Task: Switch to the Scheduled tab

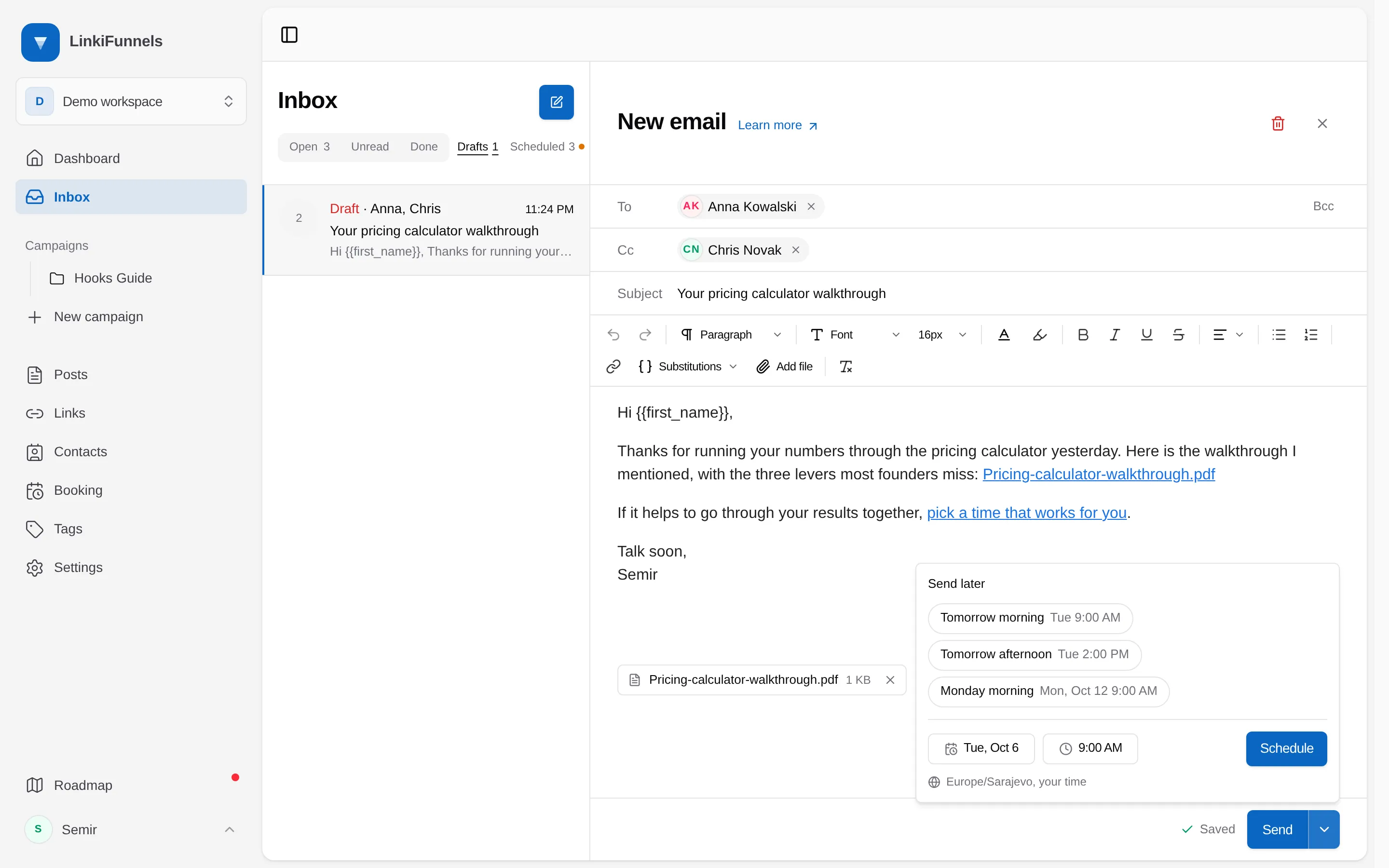Action: click(x=546, y=147)
